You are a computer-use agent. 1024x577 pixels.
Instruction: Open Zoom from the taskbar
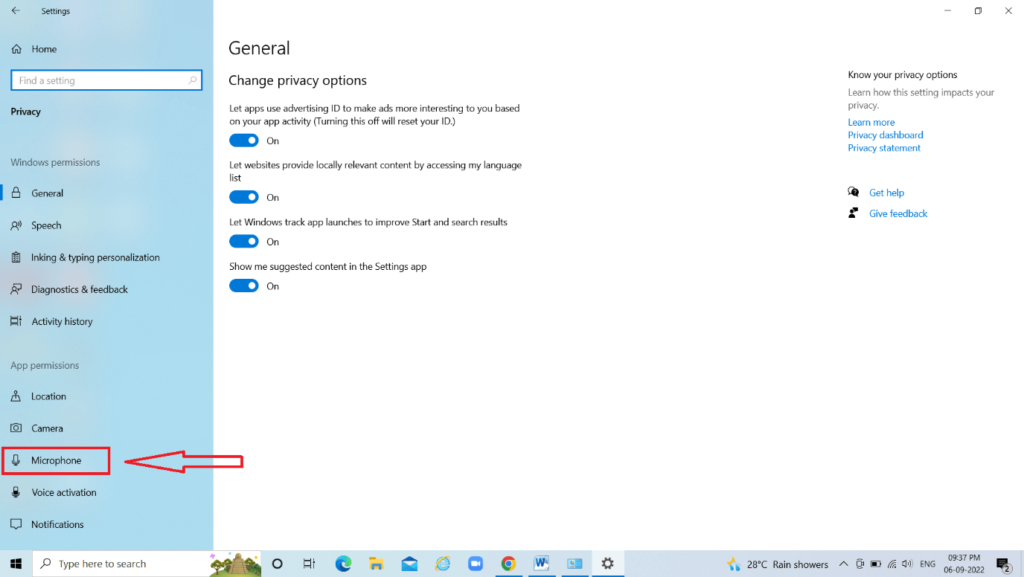point(475,563)
